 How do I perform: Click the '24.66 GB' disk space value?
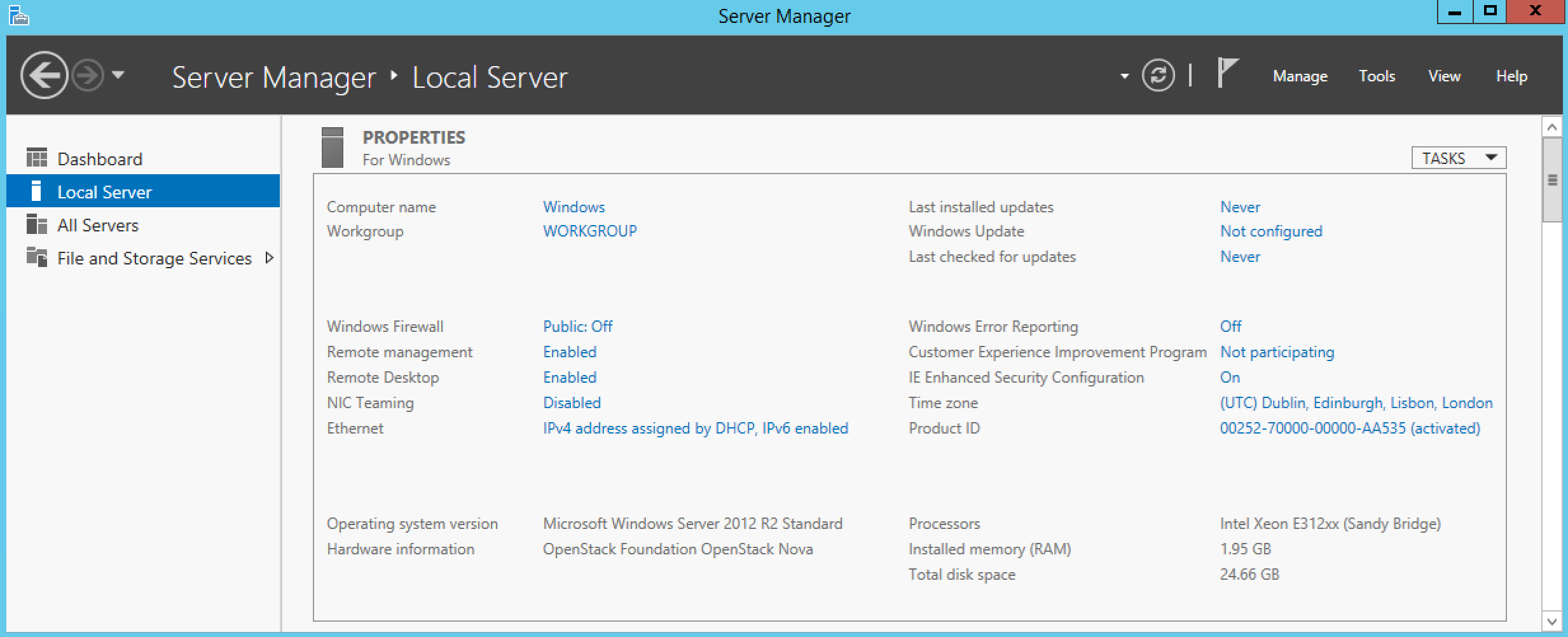[1249, 574]
